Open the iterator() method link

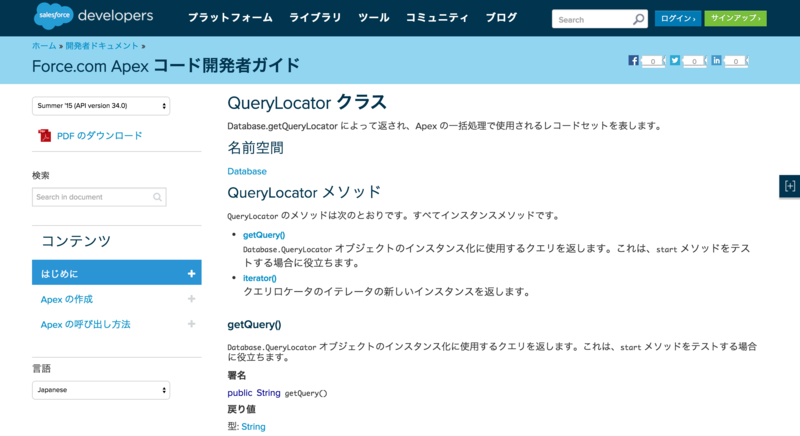click(x=260, y=278)
